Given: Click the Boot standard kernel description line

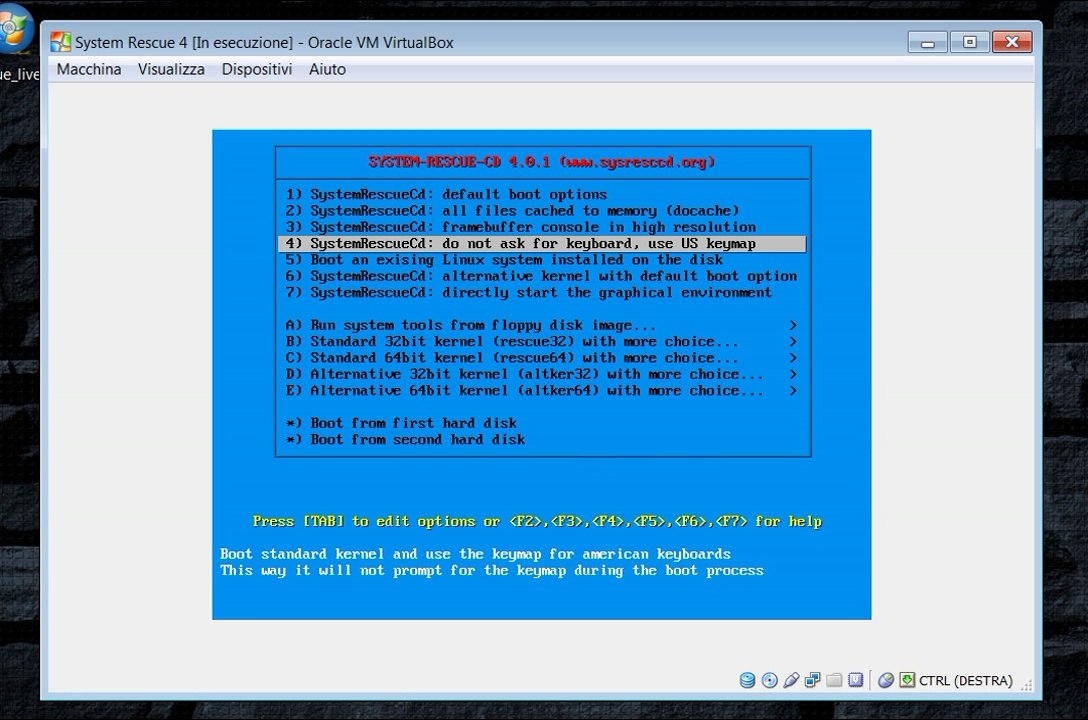Looking at the screenshot, I should tap(475, 554).
